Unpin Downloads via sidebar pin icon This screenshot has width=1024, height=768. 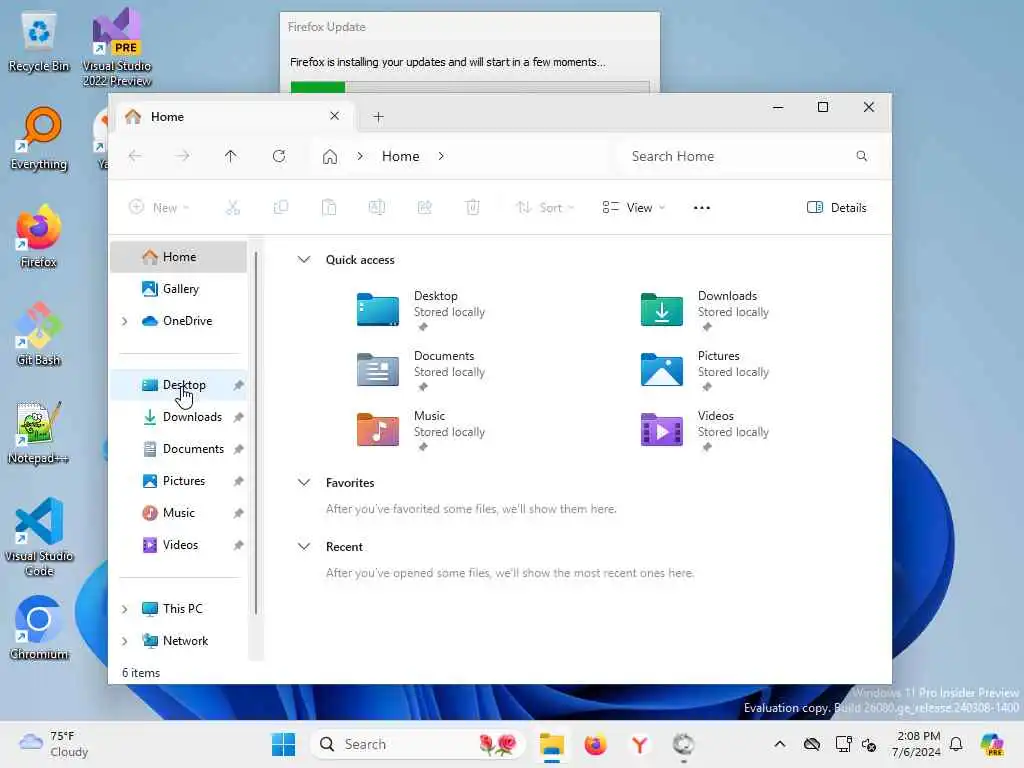pos(238,417)
